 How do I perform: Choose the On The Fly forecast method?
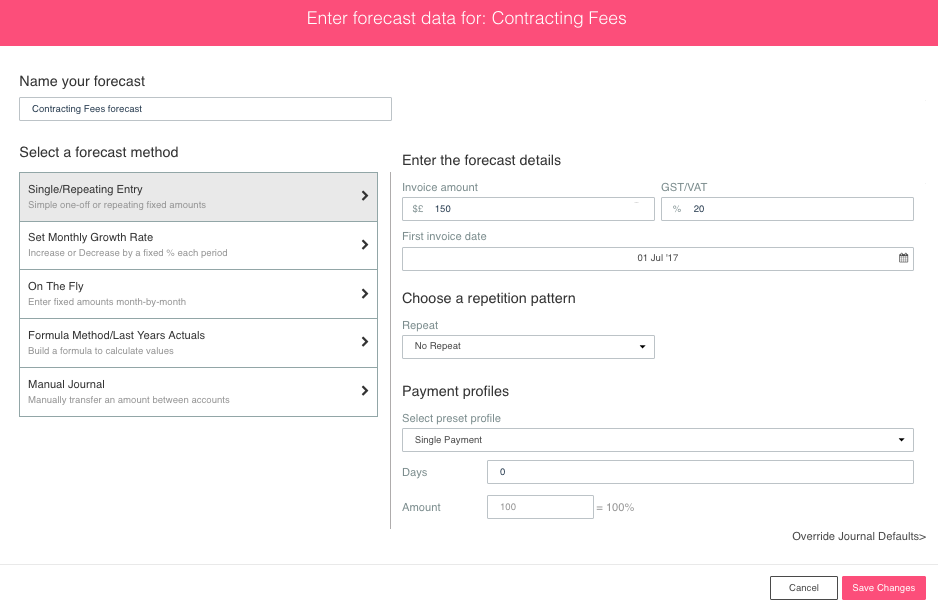(199, 294)
